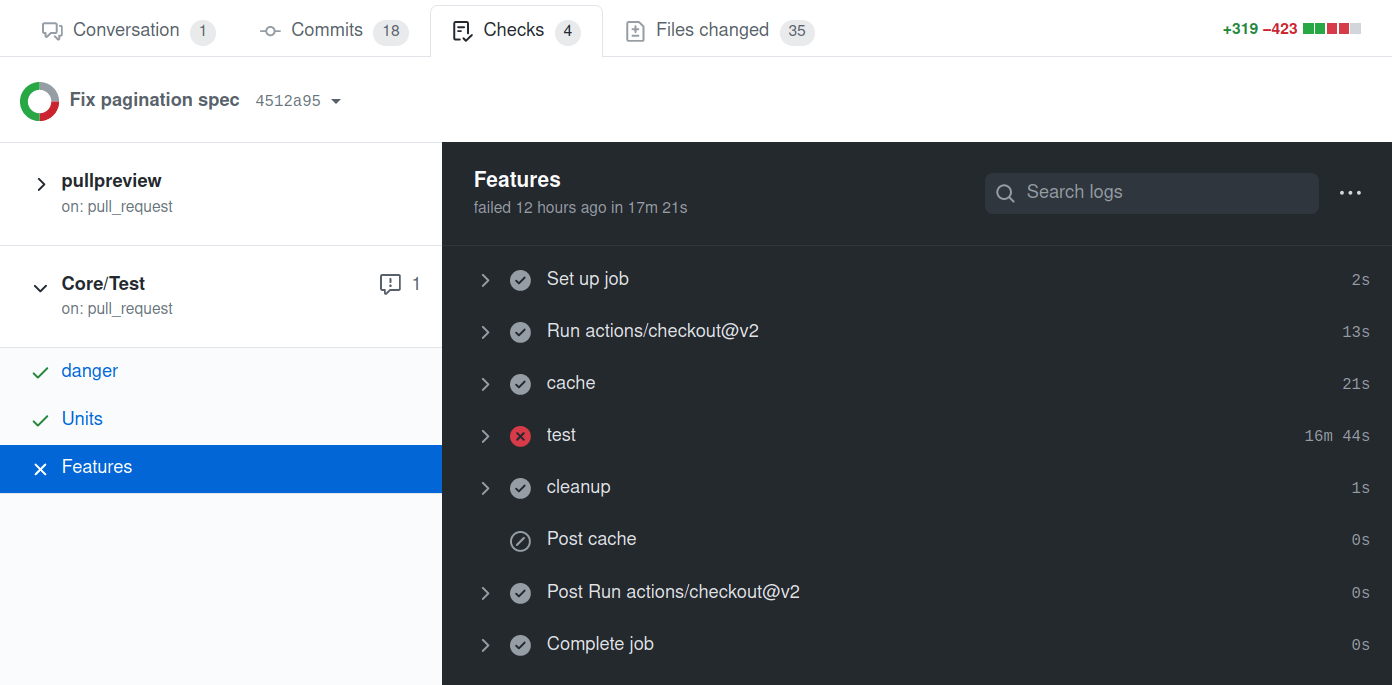
Task: Collapse the Core/Test workflow group
Action: pyautogui.click(x=41, y=288)
